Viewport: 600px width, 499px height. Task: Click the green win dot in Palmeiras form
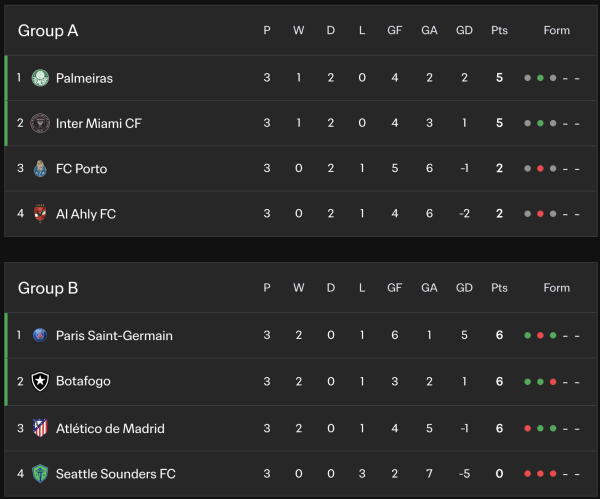pyautogui.click(x=540, y=77)
